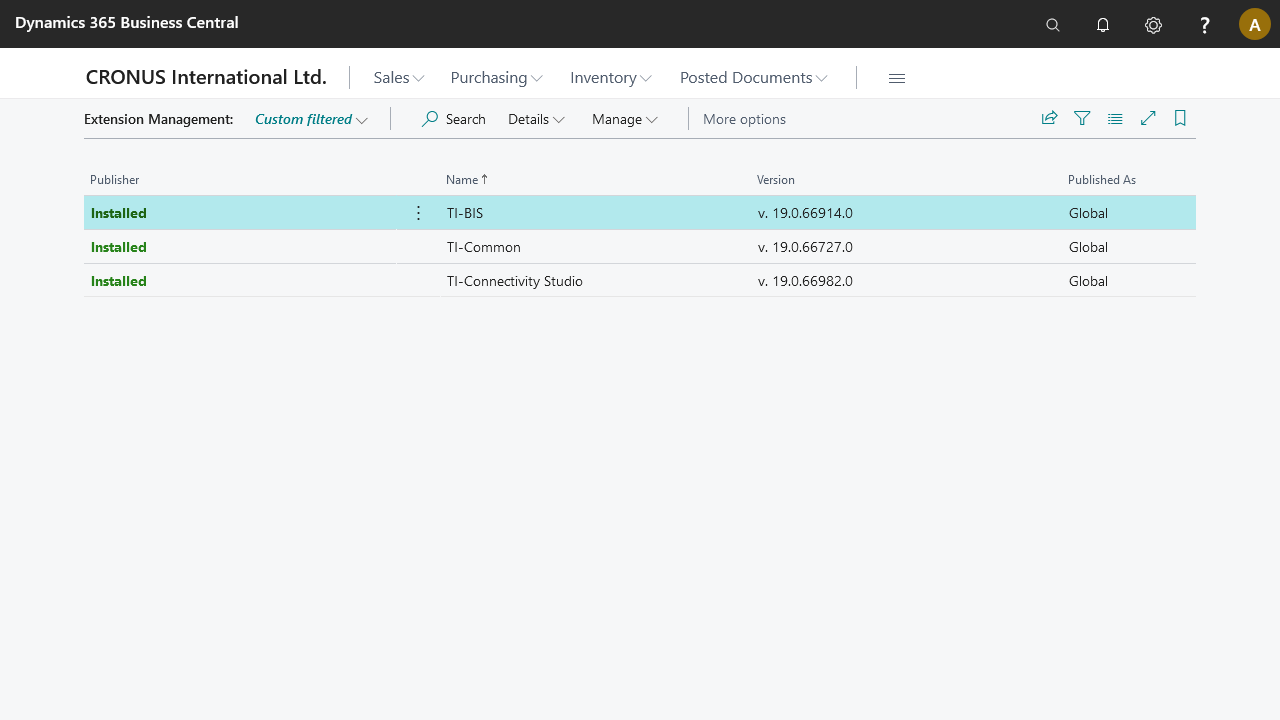Viewport: 1280px width, 720px height.
Task: Click Search in the action bar
Action: point(453,119)
